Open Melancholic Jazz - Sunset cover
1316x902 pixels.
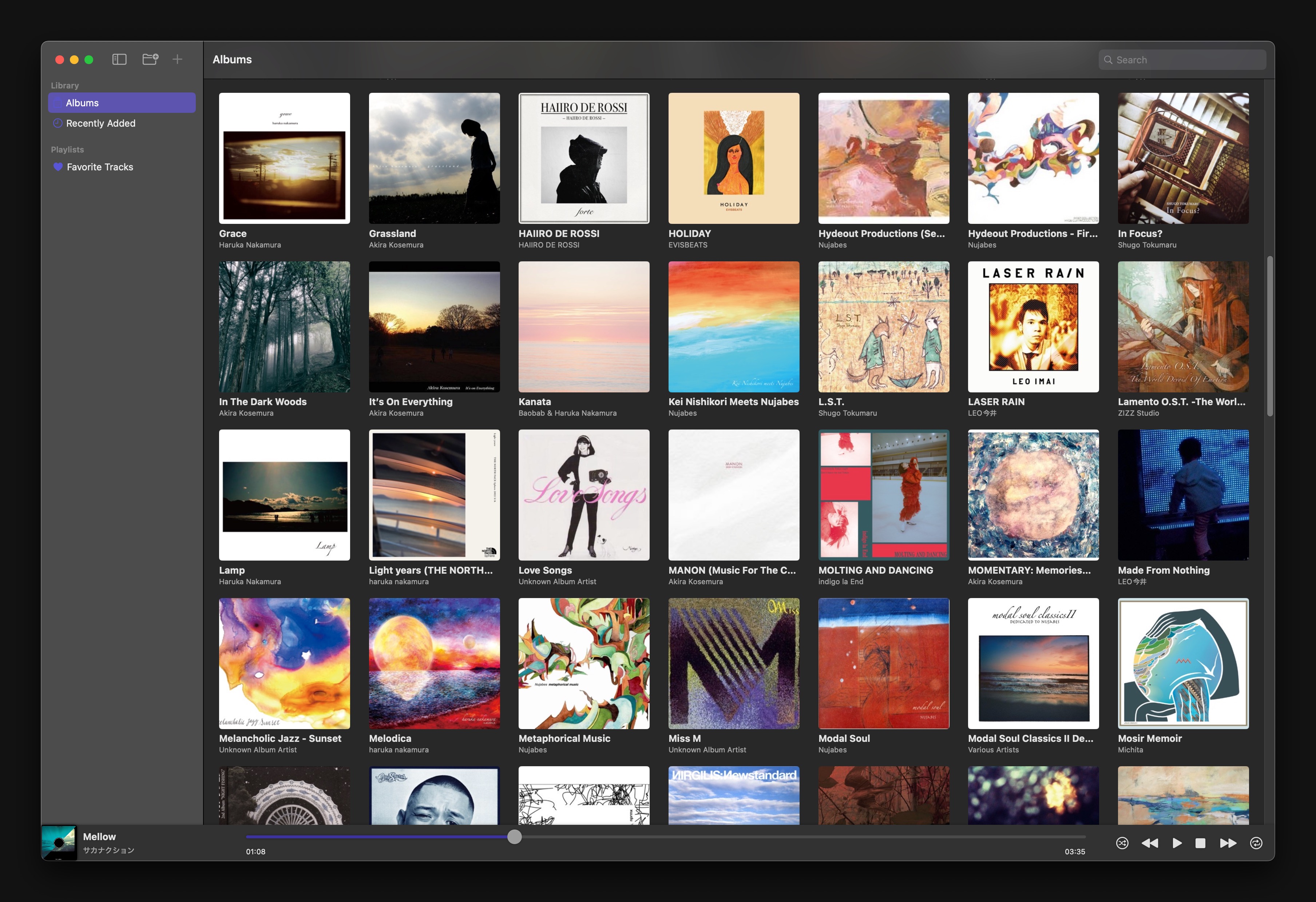coord(284,664)
